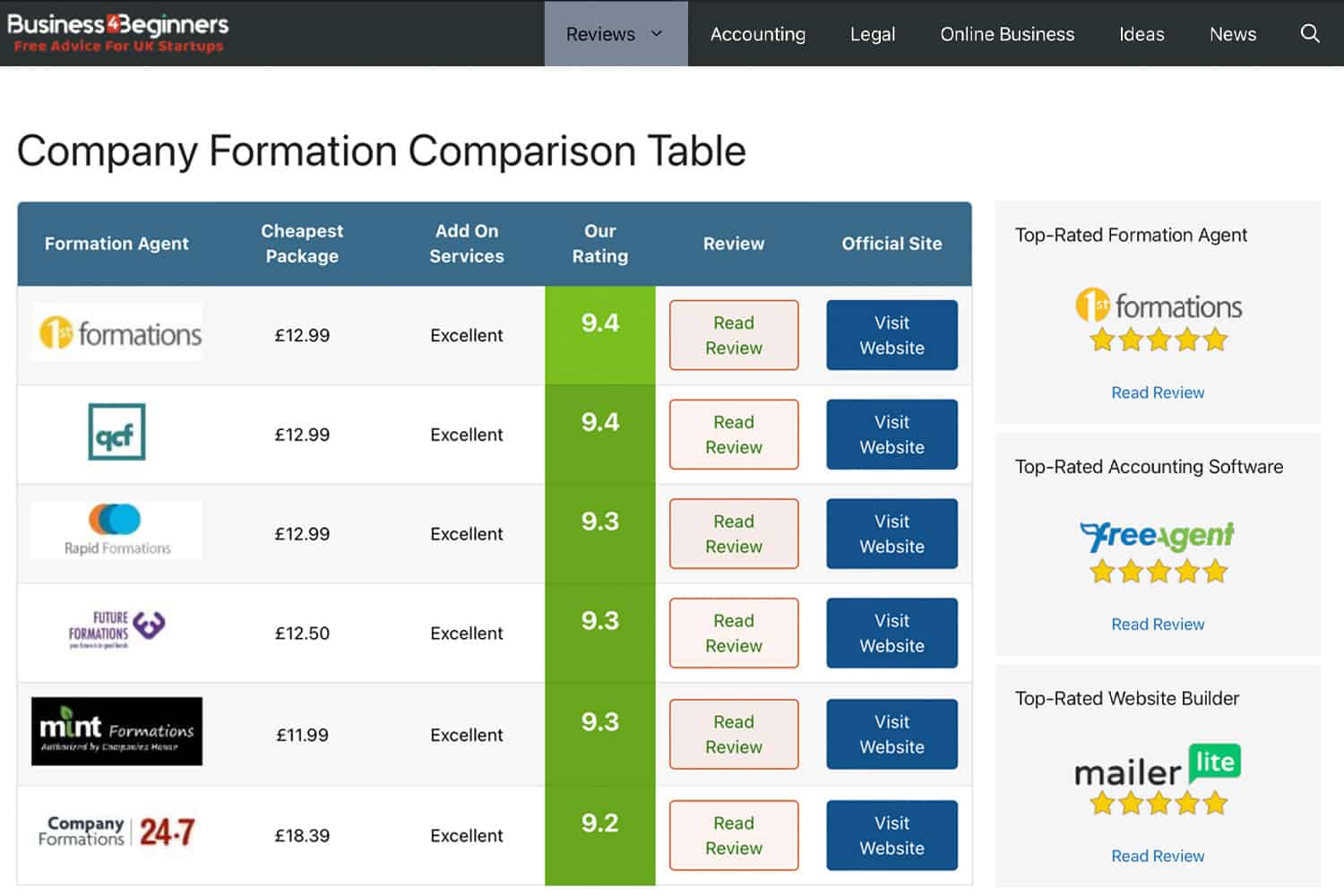The image size is (1344, 896).
Task: Visit Website for Future Formations row
Action: 892,633
